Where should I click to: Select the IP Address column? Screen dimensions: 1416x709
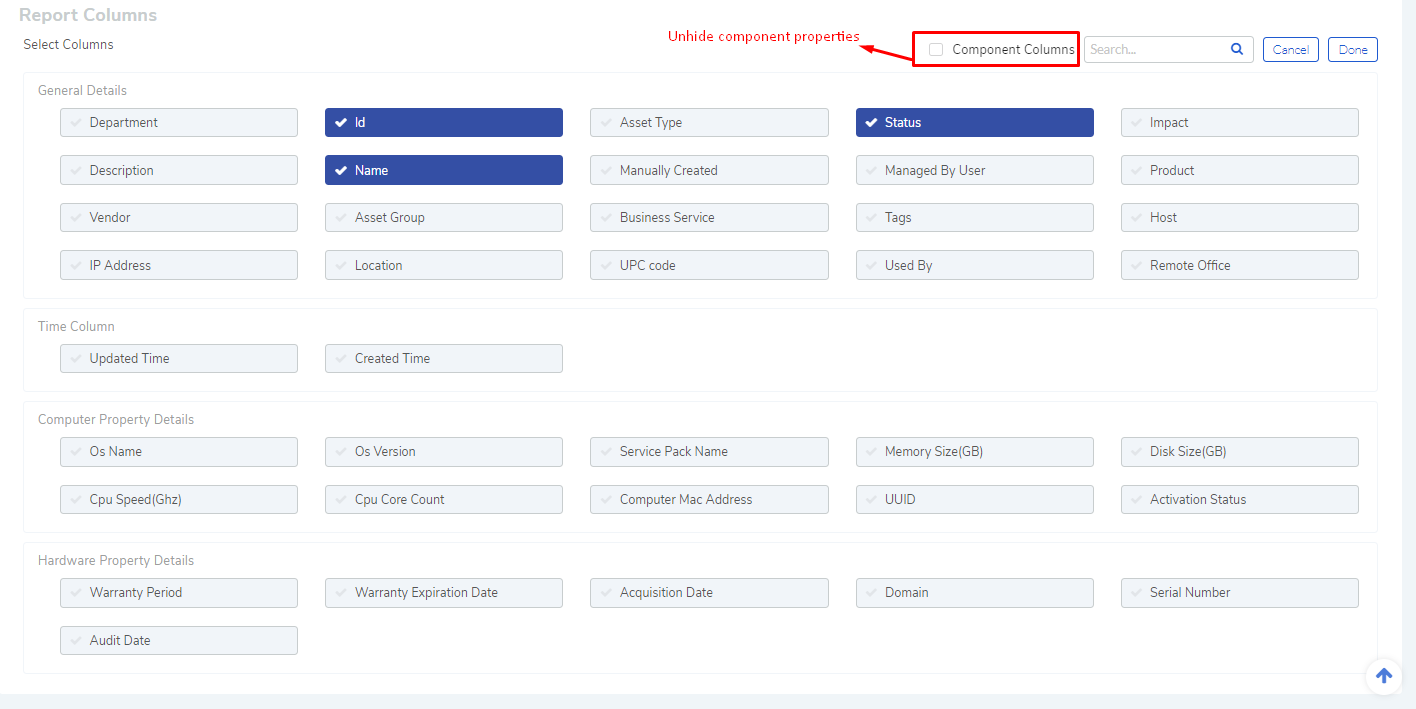179,265
